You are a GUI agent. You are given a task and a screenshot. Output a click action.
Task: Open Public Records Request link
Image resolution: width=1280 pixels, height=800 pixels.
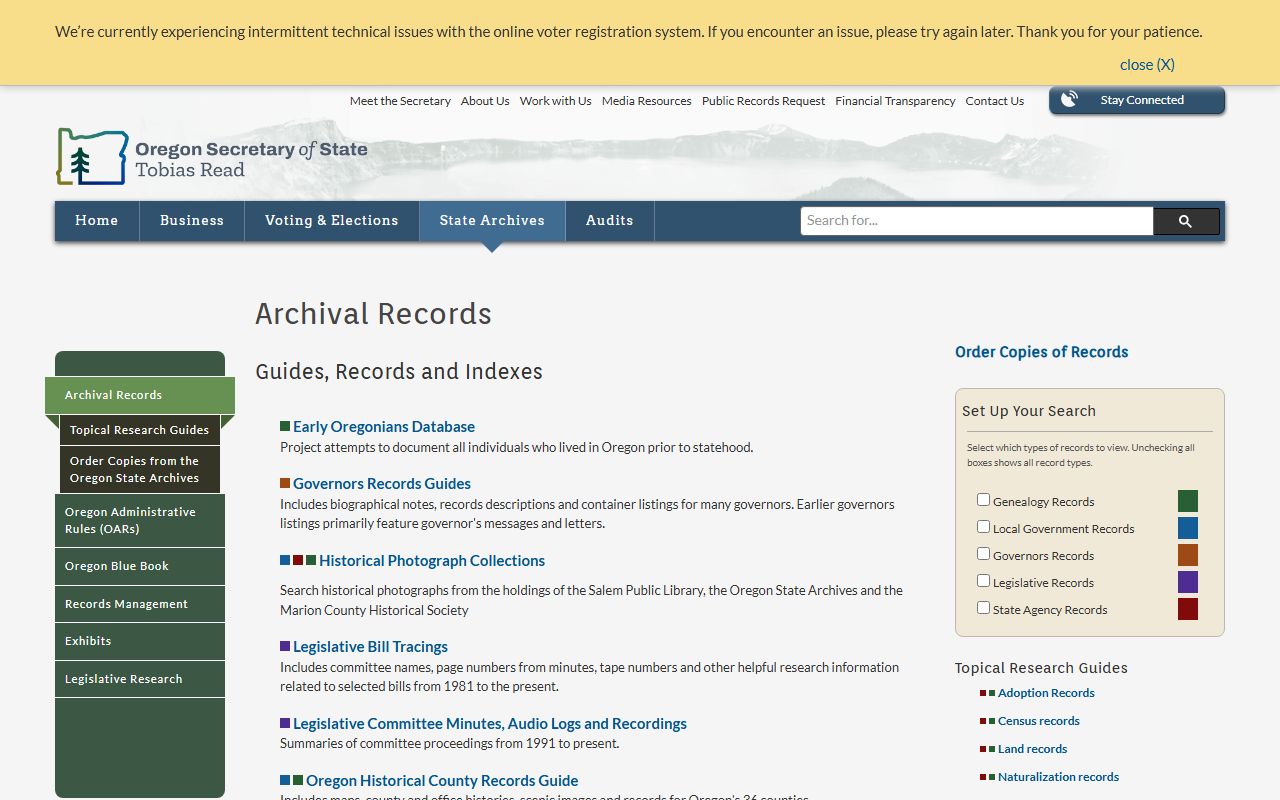tap(764, 101)
